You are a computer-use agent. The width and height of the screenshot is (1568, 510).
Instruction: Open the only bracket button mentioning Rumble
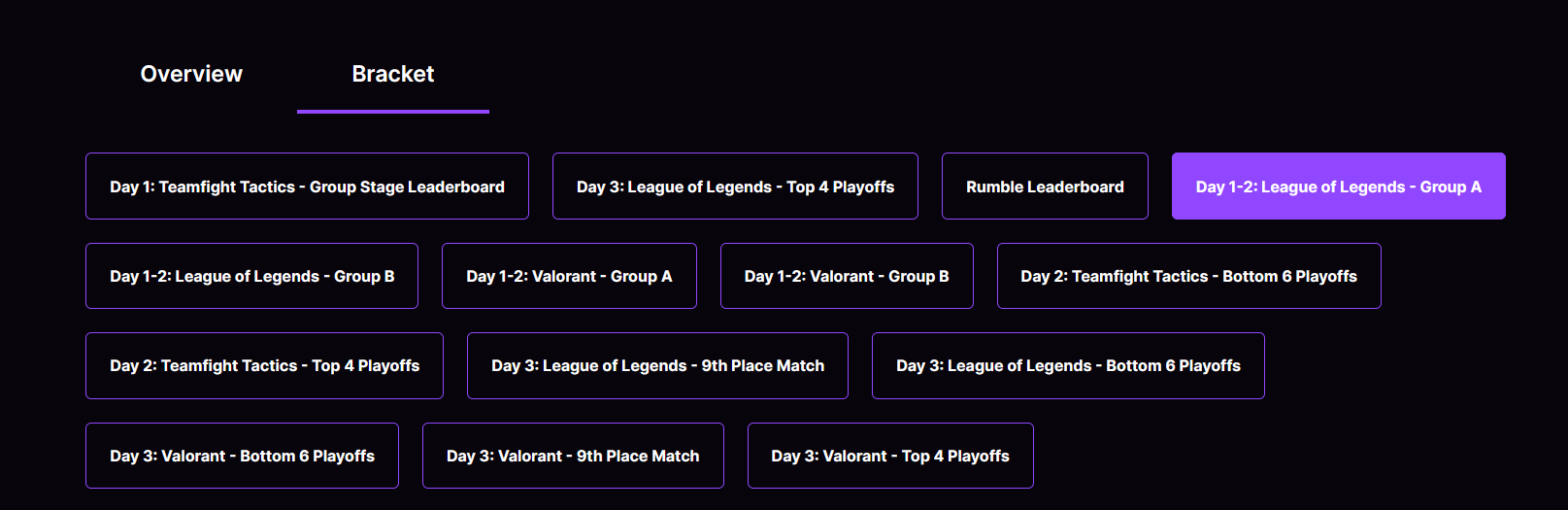1045,187
